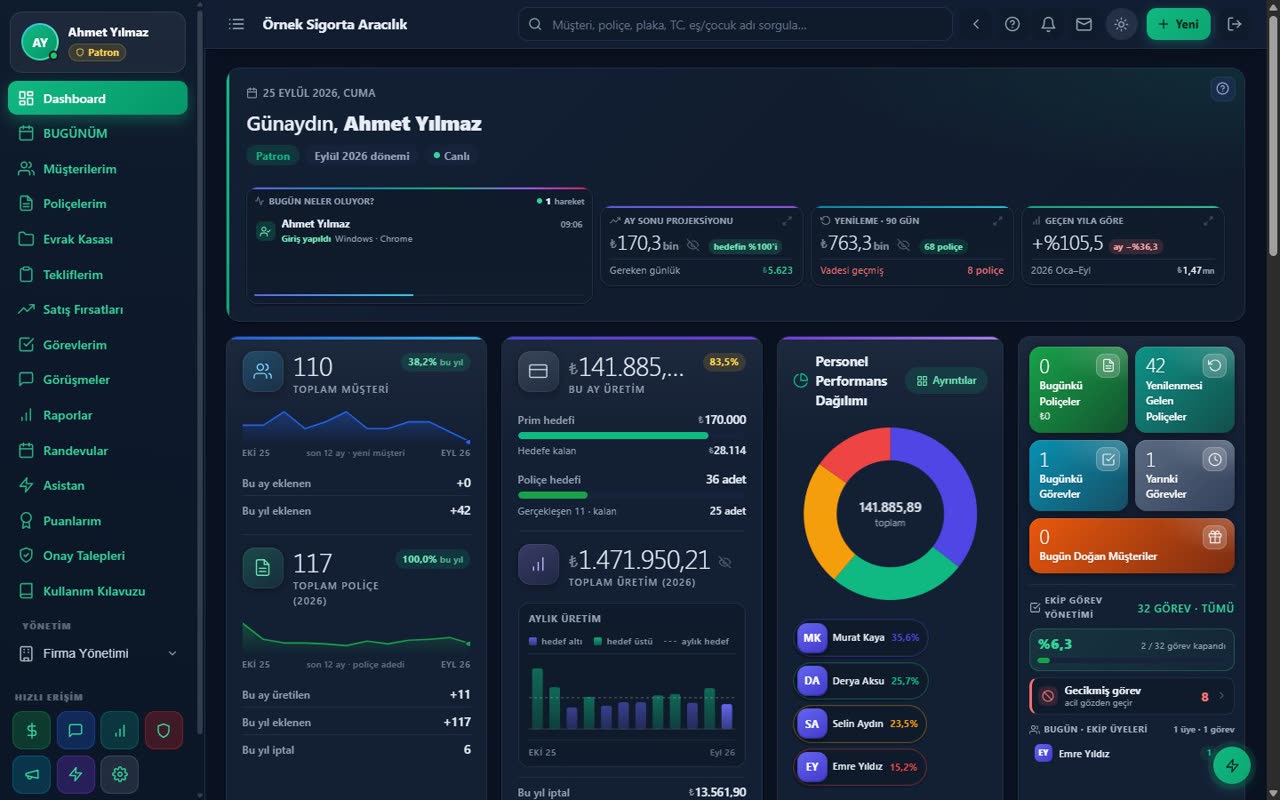Image resolution: width=1280 pixels, height=800 pixels.
Task: Hide the Ay Sonu Projeksiyonu amount
Action: [x=693, y=245]
